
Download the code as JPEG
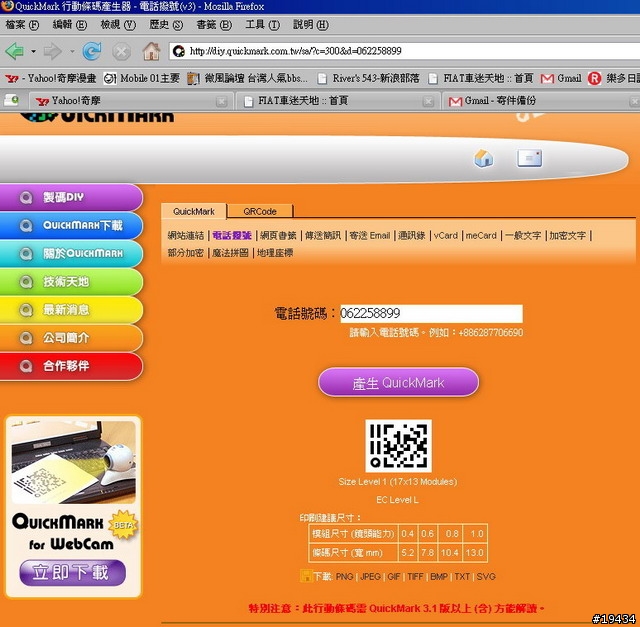(x=371, y=576)
